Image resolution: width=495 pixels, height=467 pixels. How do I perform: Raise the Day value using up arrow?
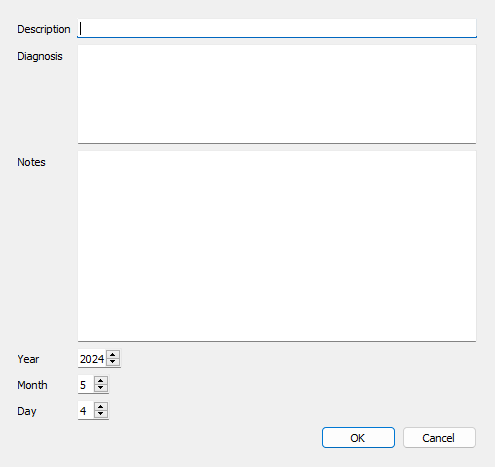point(101,407)
